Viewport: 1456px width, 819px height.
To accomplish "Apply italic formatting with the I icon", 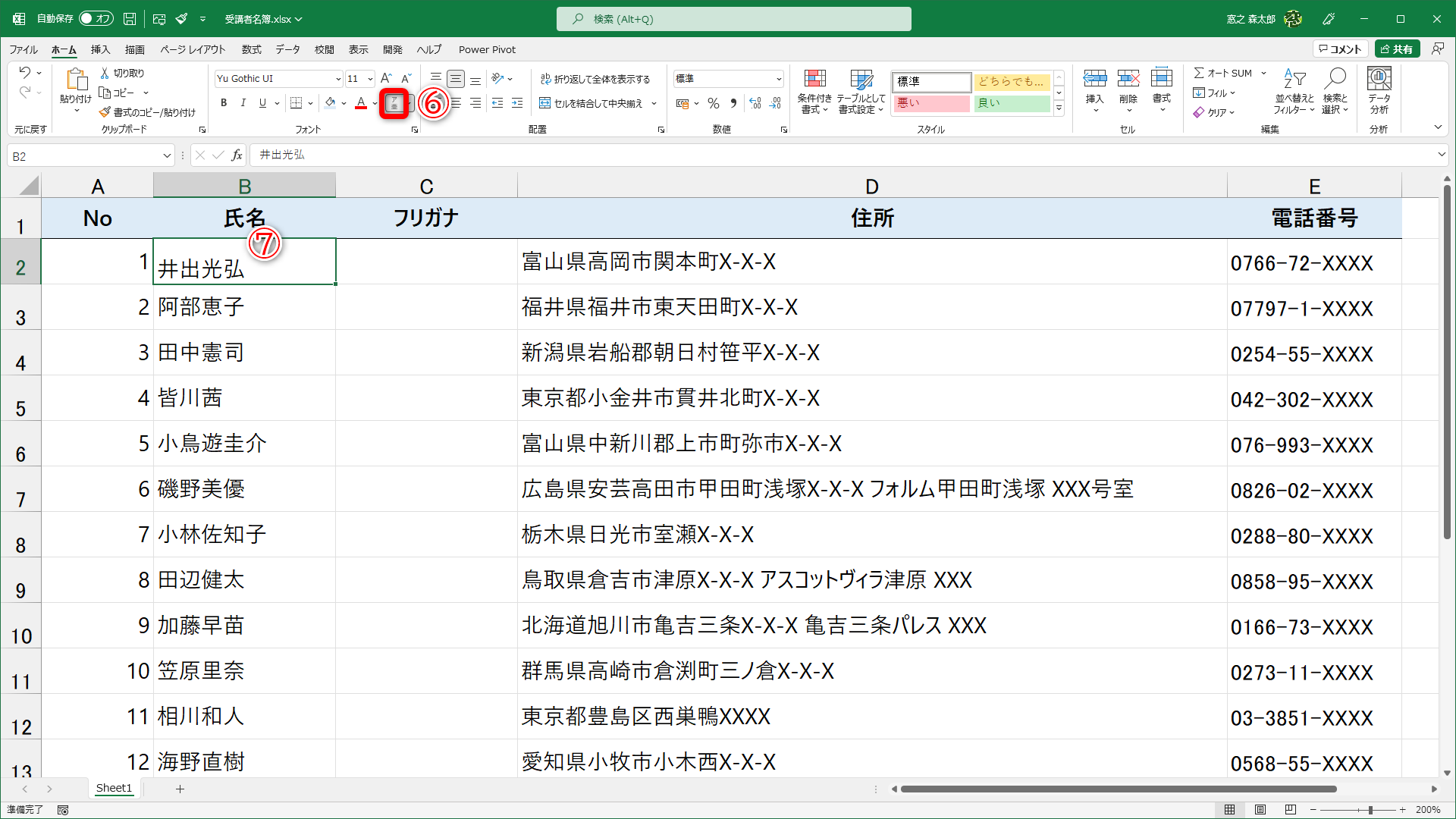I will tap(243, 103).
